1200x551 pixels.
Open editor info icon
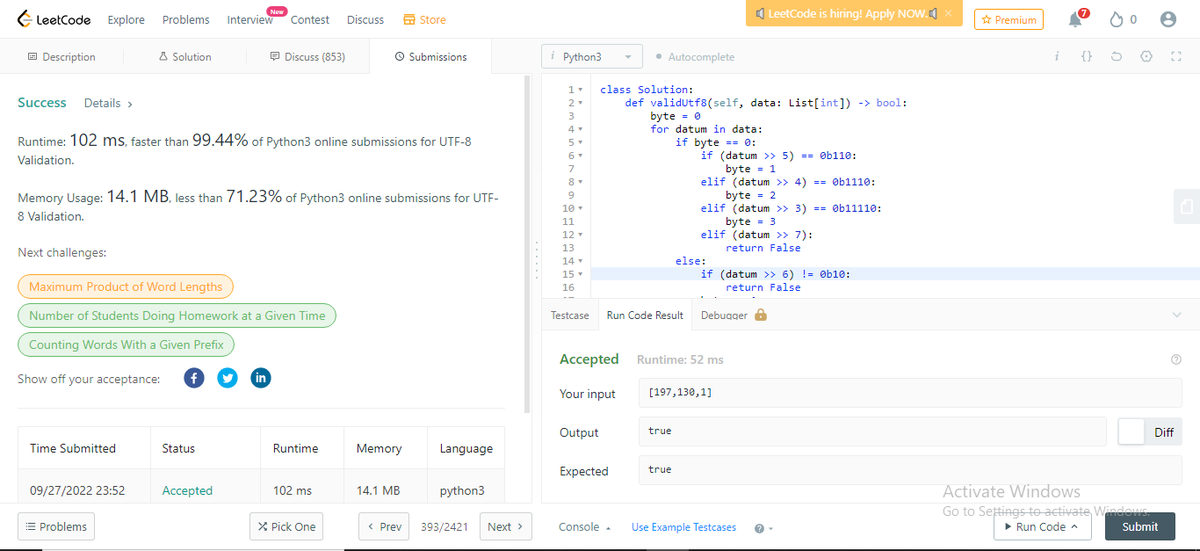[1056, 57]
